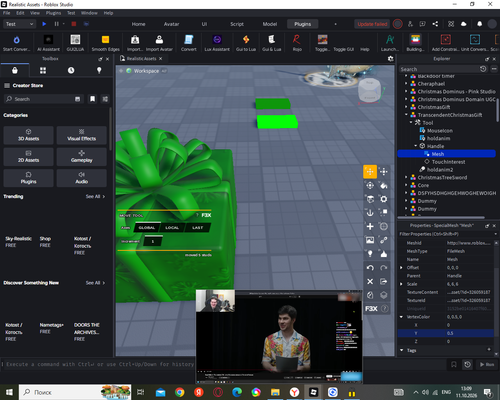Select the F3X Move tool
500x400 pixels.
[370, 172]
